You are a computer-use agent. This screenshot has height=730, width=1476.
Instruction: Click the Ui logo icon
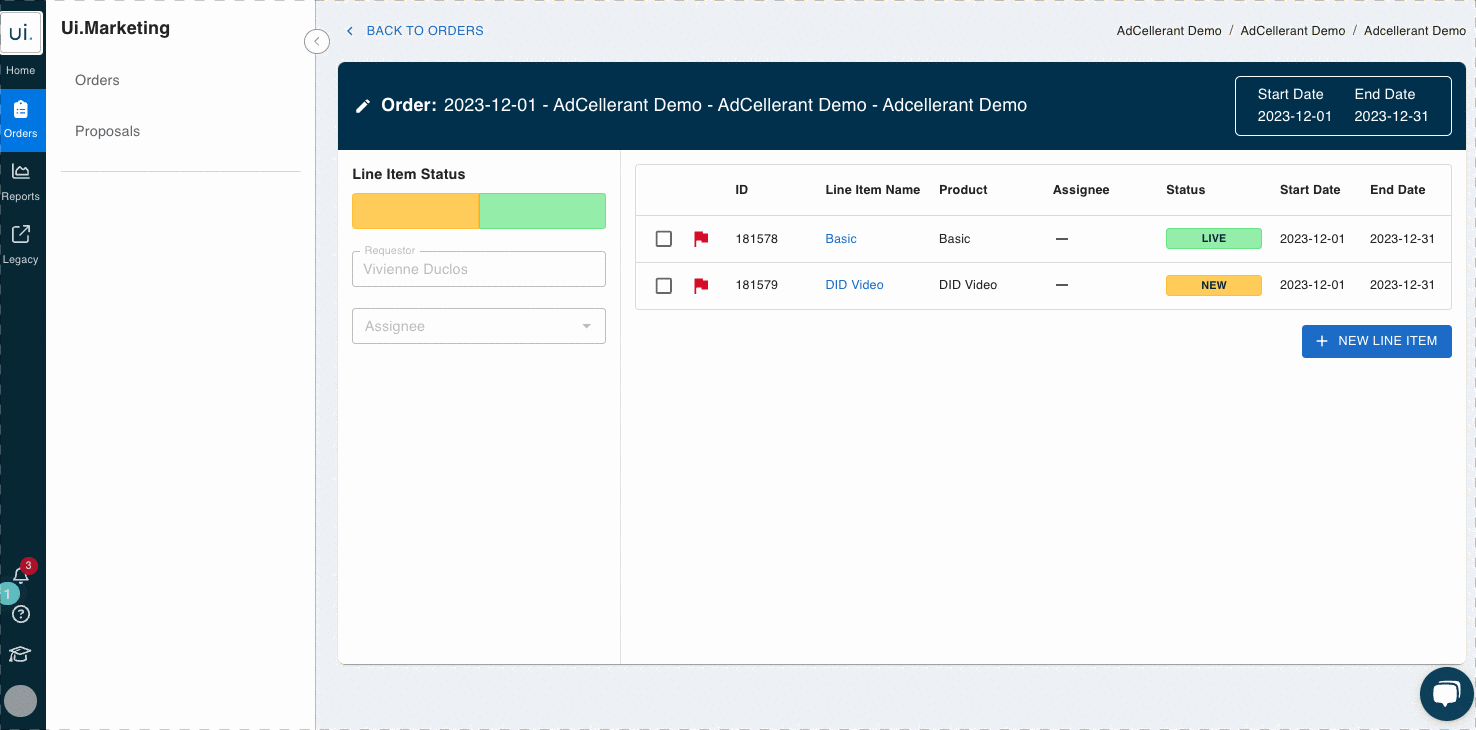21,34
